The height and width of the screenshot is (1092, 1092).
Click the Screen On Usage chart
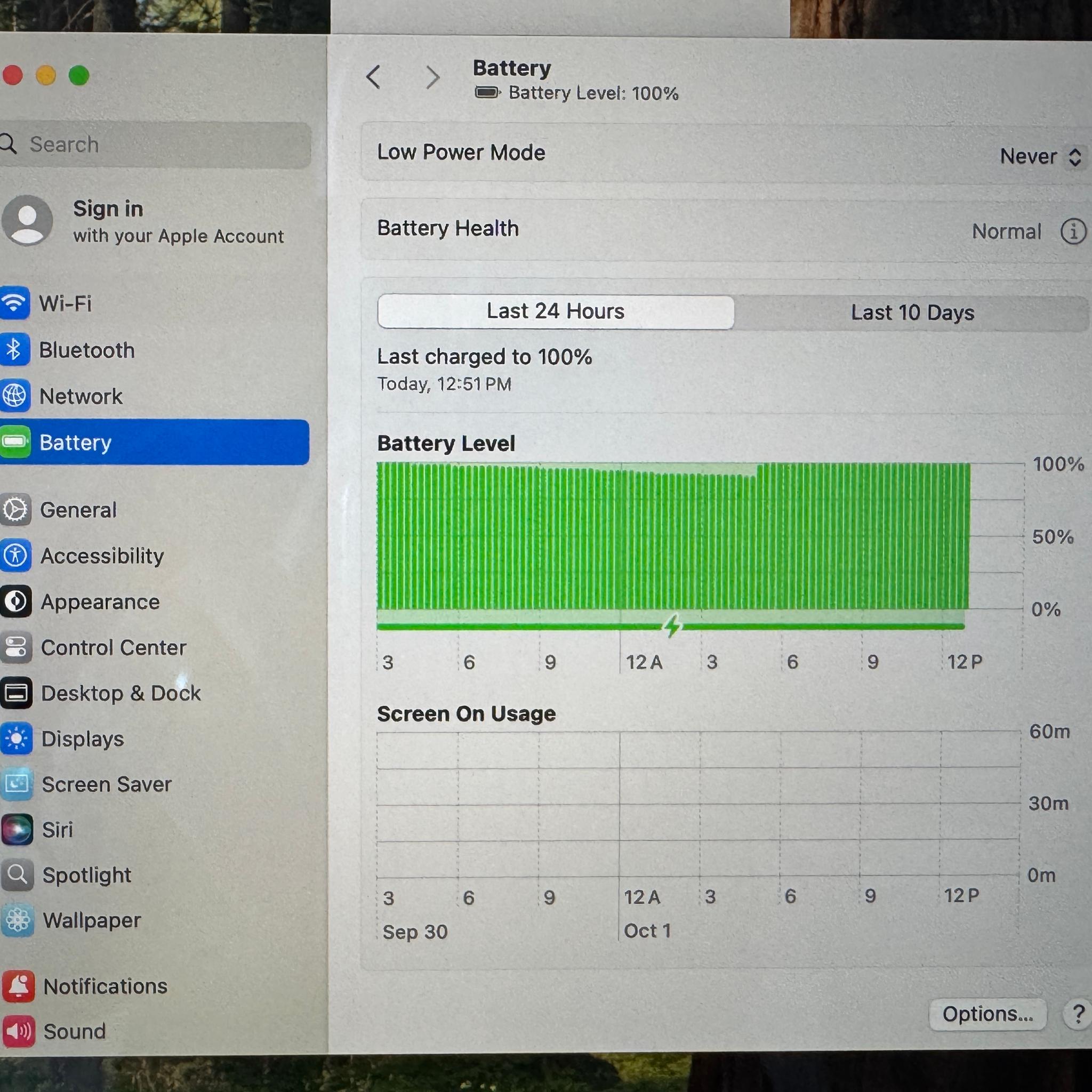pyautogui.click(x=698, y=804)
